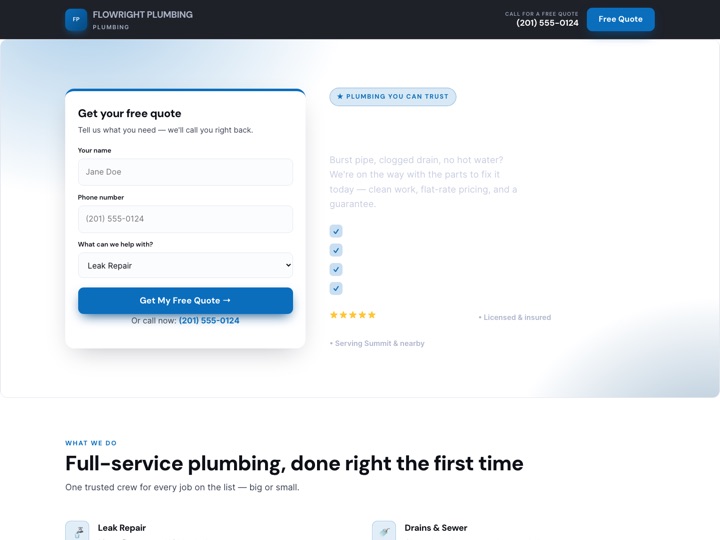Click 'CALL FOR A FREE QUOTE' label
The width and height of the screenshot is (720, 540).
point(542,14)
